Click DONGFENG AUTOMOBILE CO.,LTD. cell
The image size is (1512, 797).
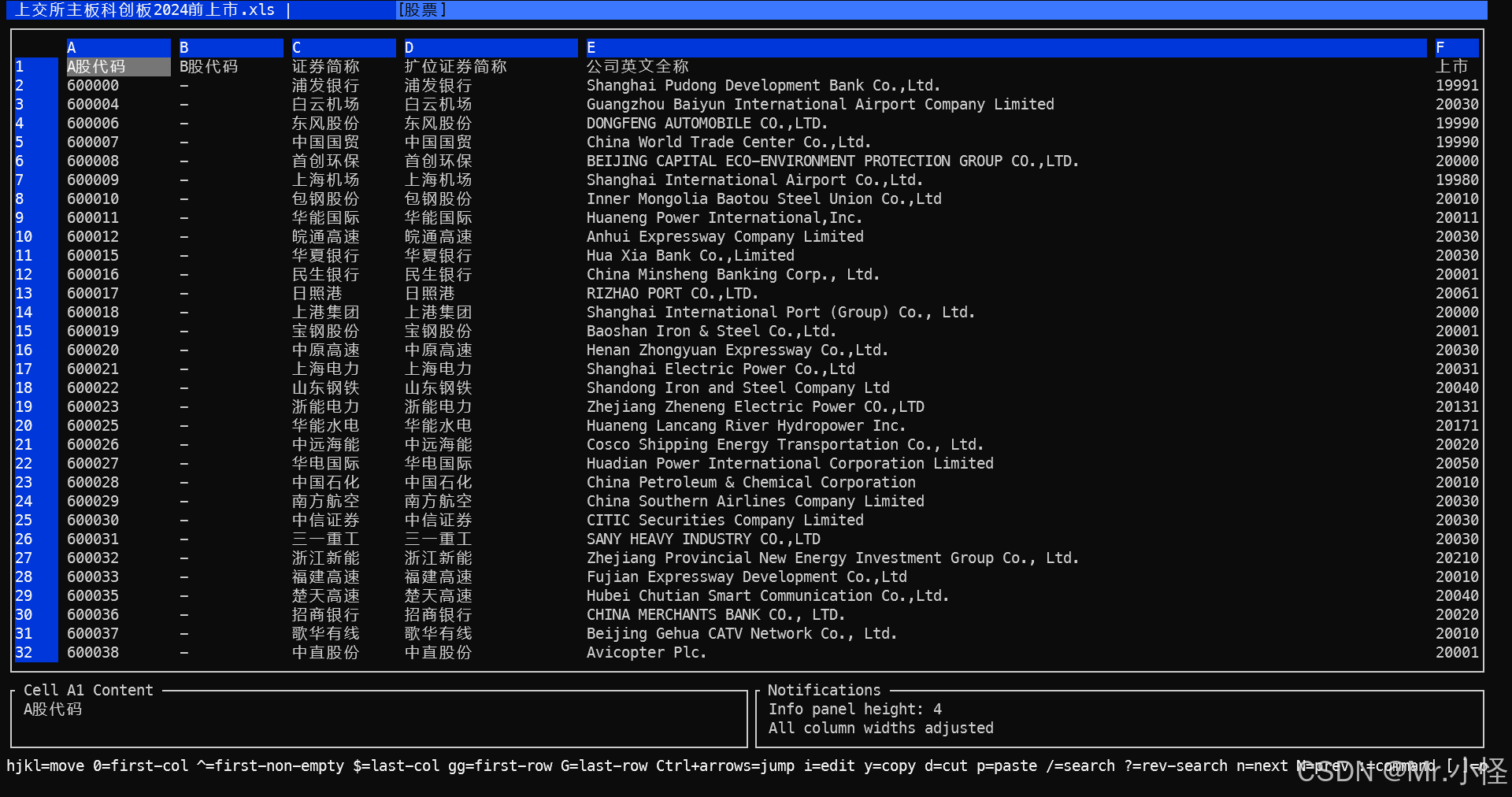click(x=707, y=123)
